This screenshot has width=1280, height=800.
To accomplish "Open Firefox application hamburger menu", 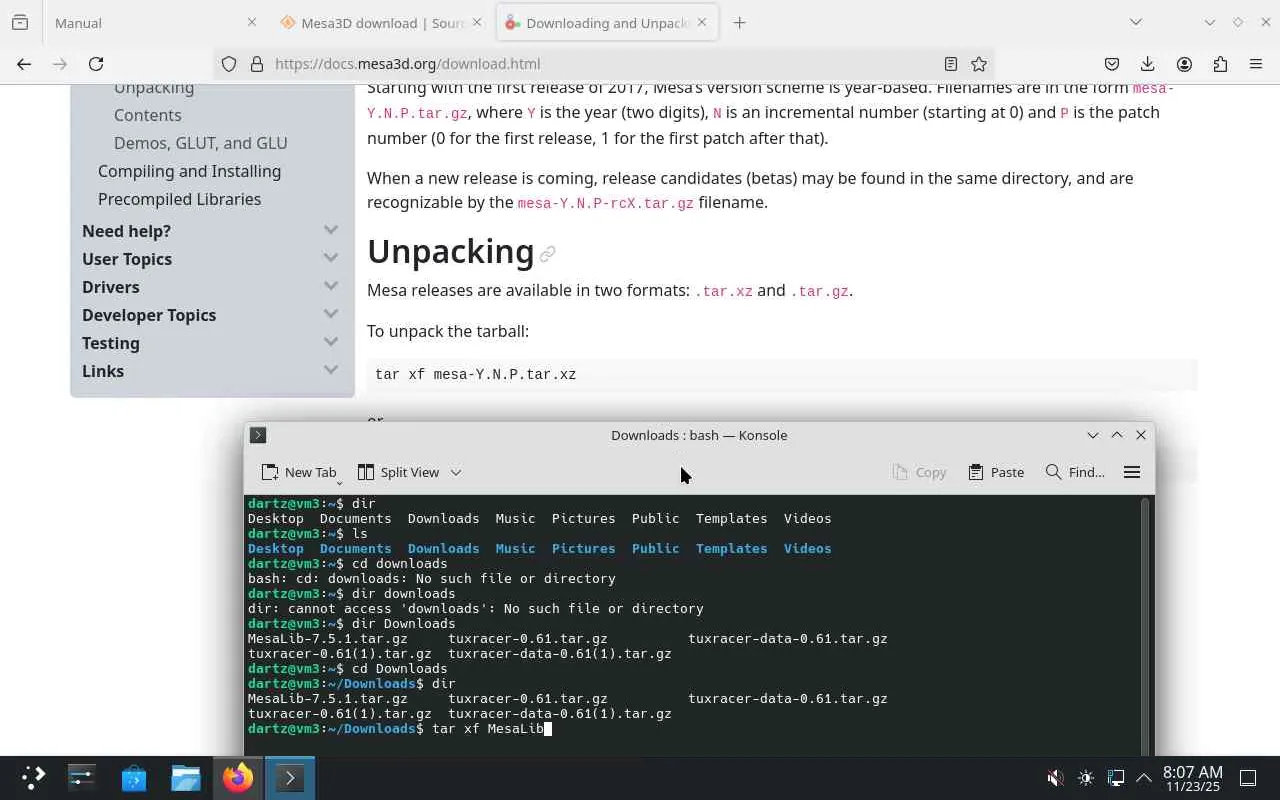I will point(1256,64).
